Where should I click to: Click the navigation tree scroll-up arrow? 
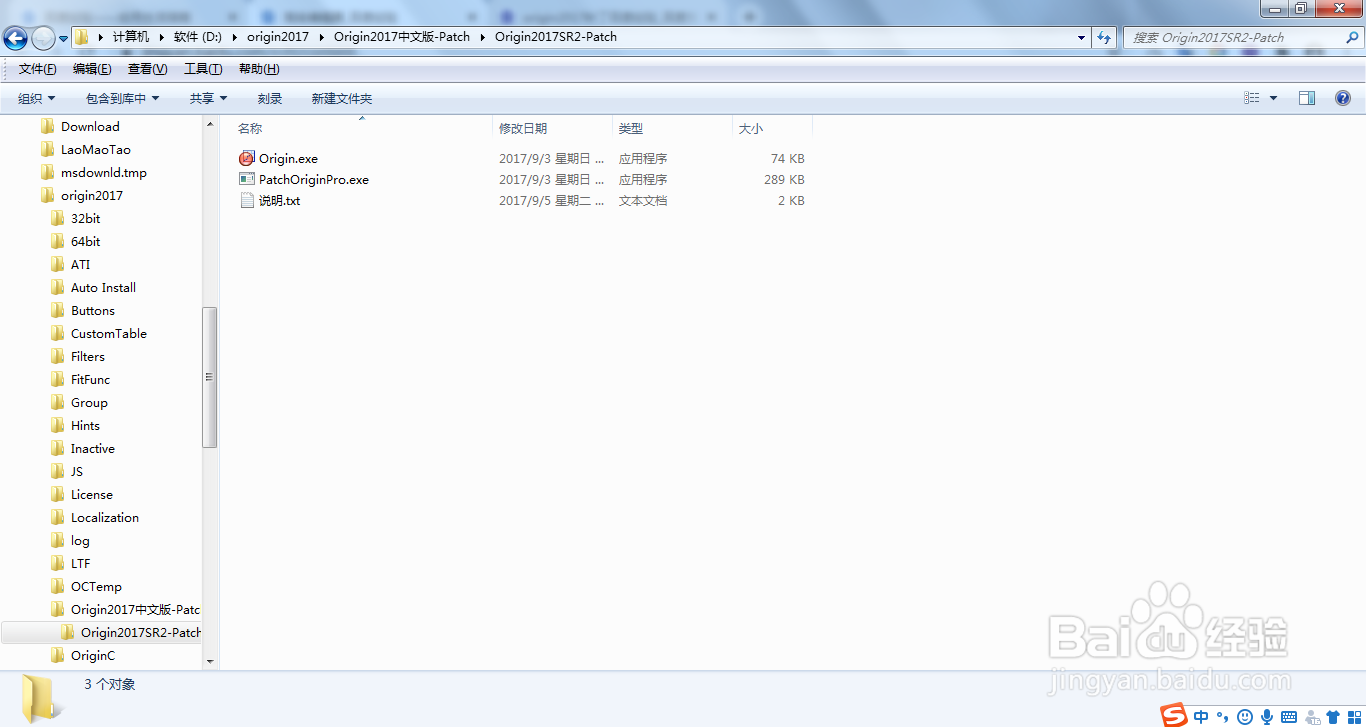(210, 124)
